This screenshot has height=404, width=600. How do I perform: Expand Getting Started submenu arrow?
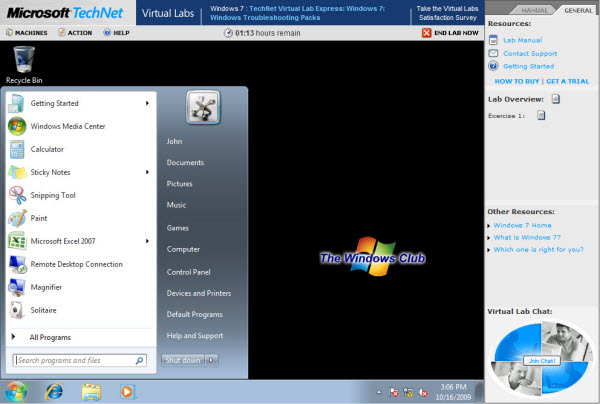pos(147,103)
